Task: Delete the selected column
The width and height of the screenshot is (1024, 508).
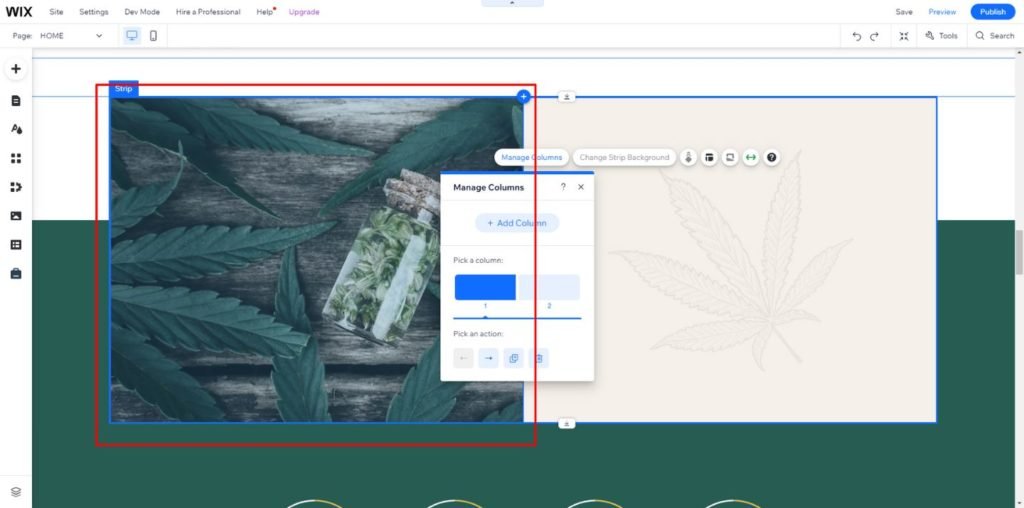Action: pos(539,358)
